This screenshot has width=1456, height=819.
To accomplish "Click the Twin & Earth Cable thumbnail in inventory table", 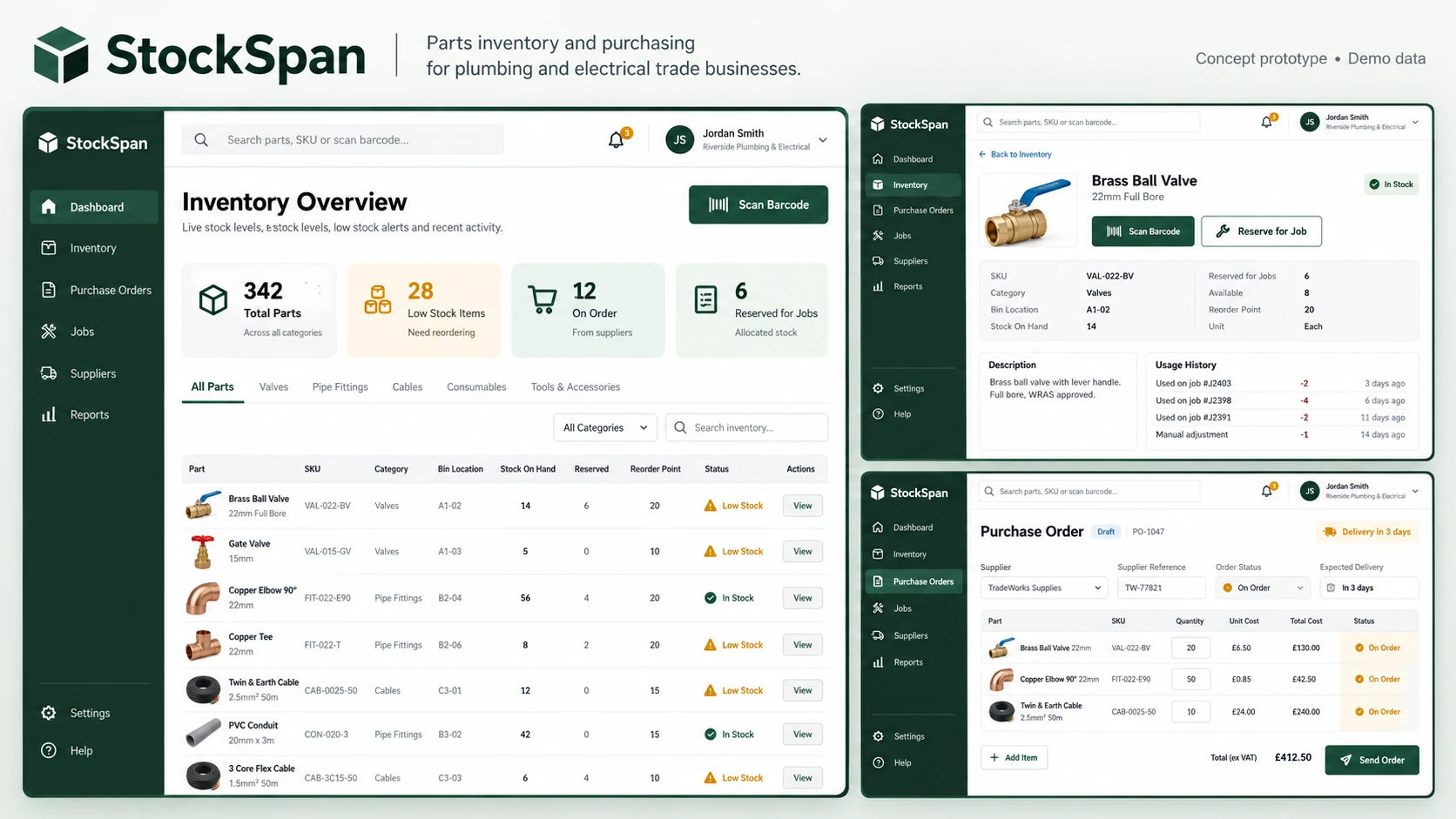I will pyautogui.click(x=203, y=690).
